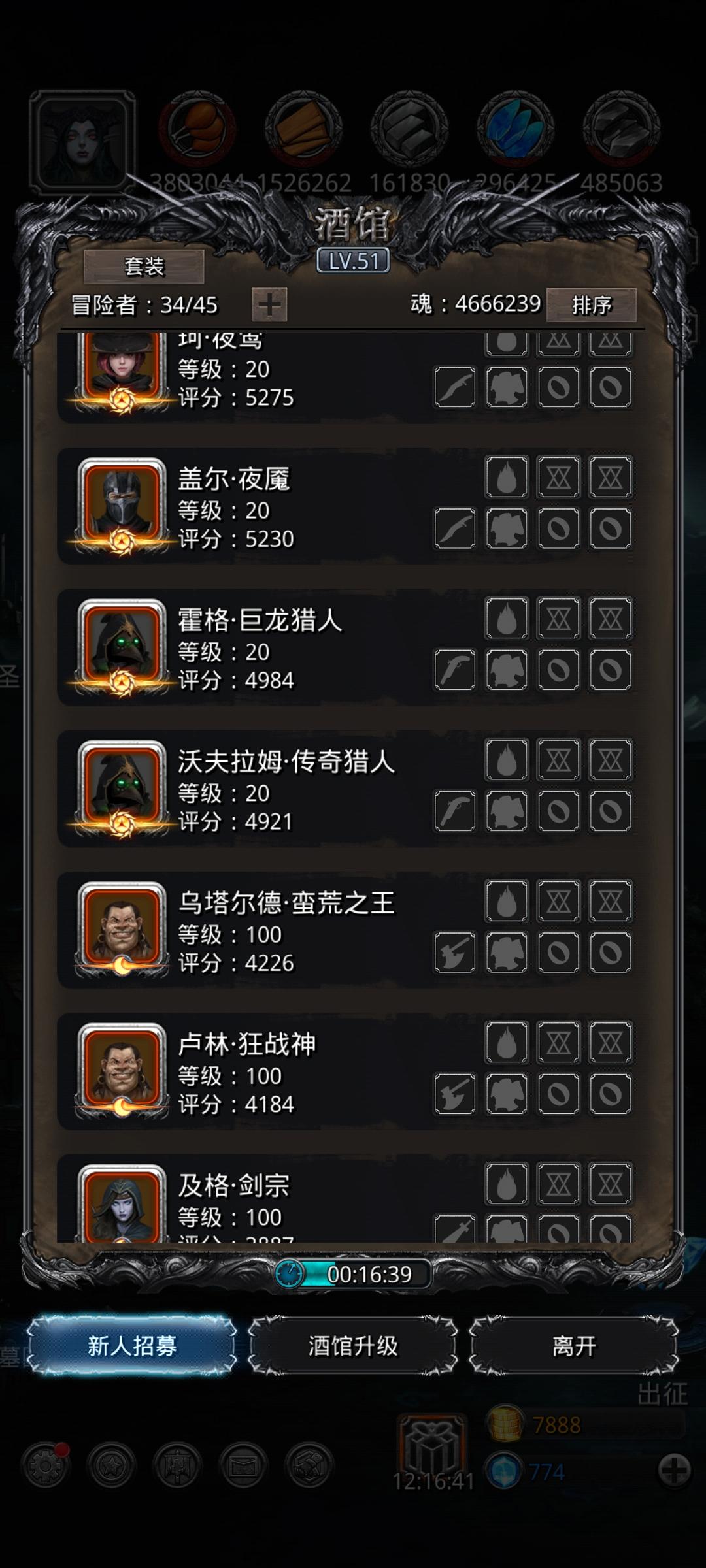The width and height of the screenshot is (706, 1568).
Task: Click the plus button beside adventurer count
Action: point(269,304)
